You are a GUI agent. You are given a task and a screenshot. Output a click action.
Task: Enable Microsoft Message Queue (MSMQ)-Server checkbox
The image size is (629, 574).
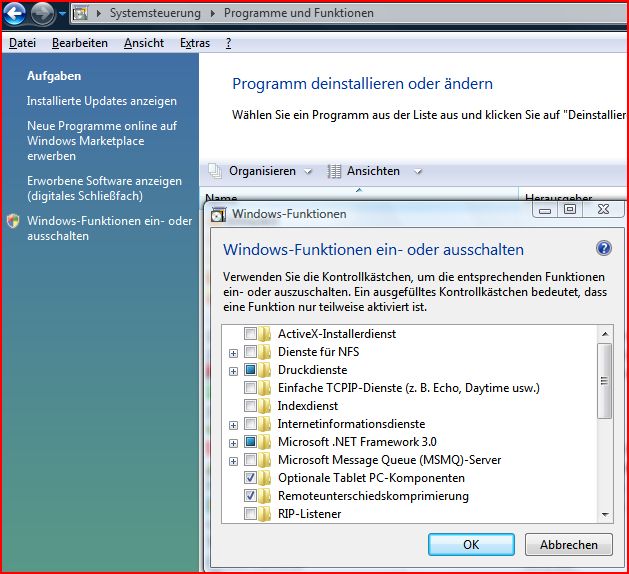pyautogui.click(x=250, y=460)
